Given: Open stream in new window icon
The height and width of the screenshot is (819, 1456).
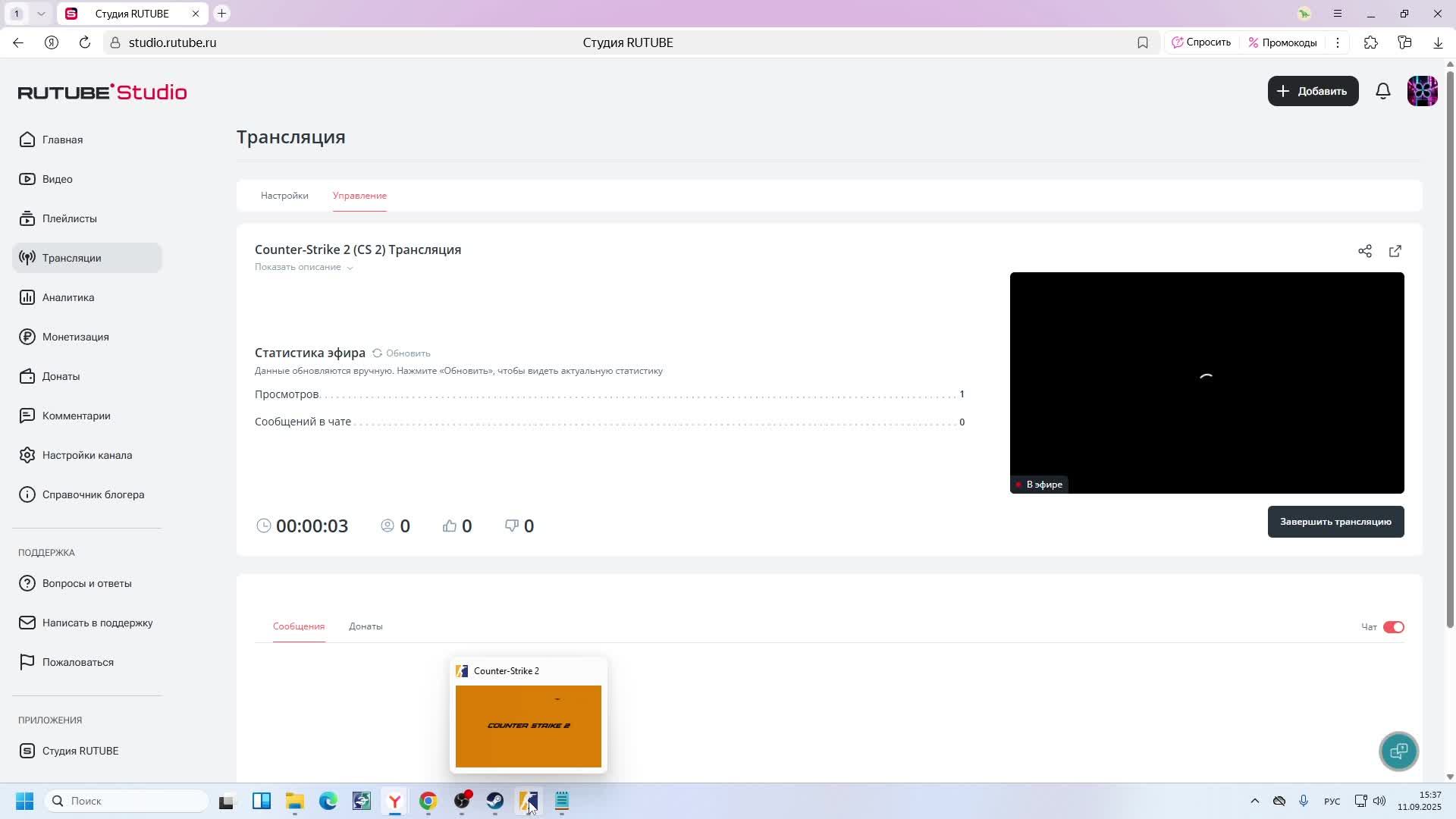Looking at the screenshot, I should [1395, 251].
